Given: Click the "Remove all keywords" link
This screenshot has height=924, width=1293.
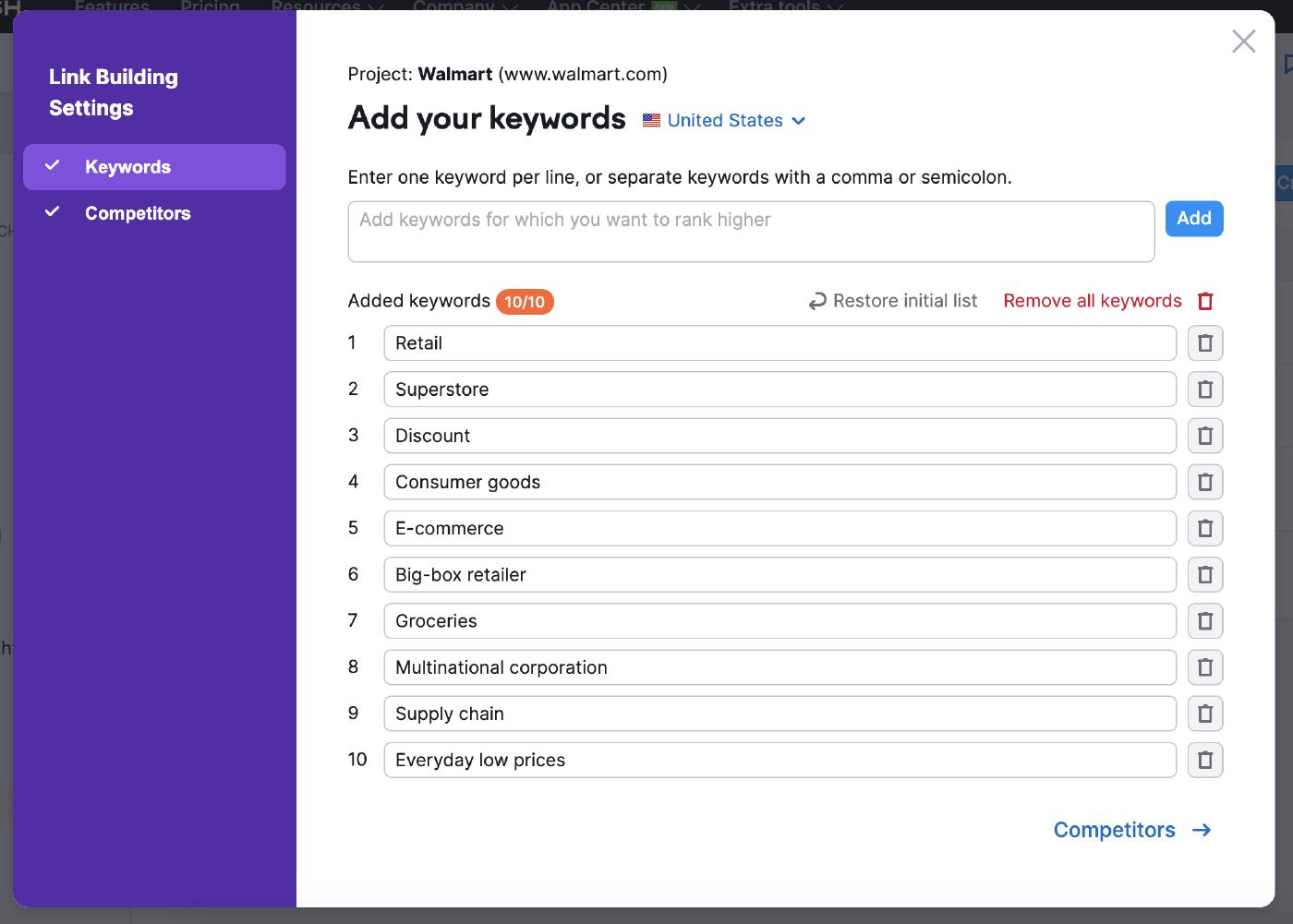Looking at the screenshot, I should click(x=1092, y=301).
